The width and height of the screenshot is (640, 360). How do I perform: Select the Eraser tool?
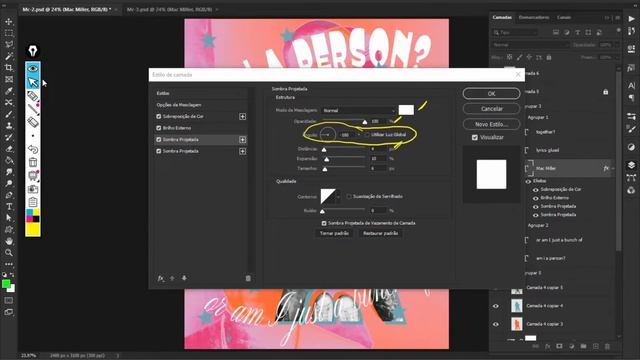pos(9,149)
